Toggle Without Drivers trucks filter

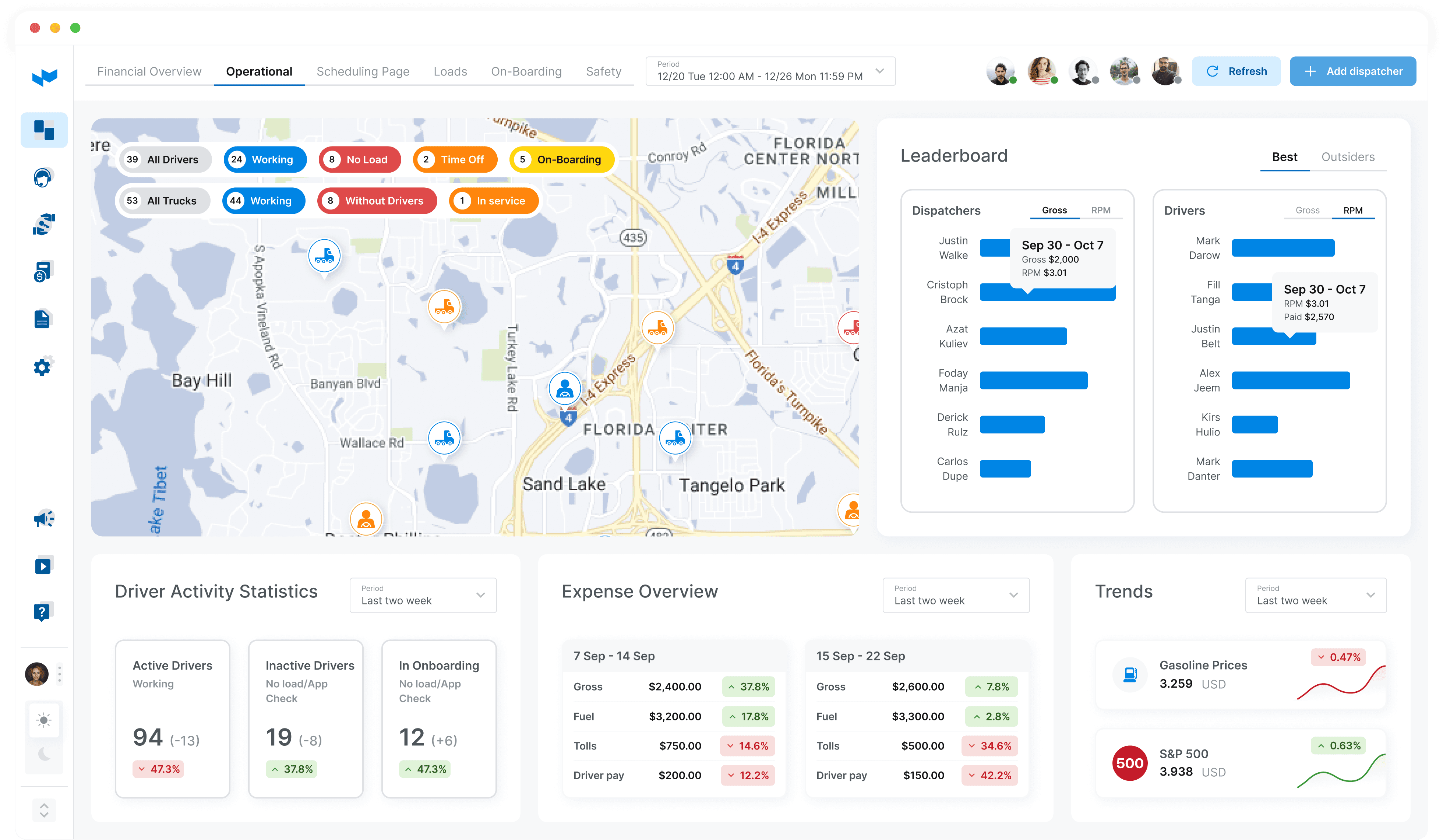(x=377, y=200)
